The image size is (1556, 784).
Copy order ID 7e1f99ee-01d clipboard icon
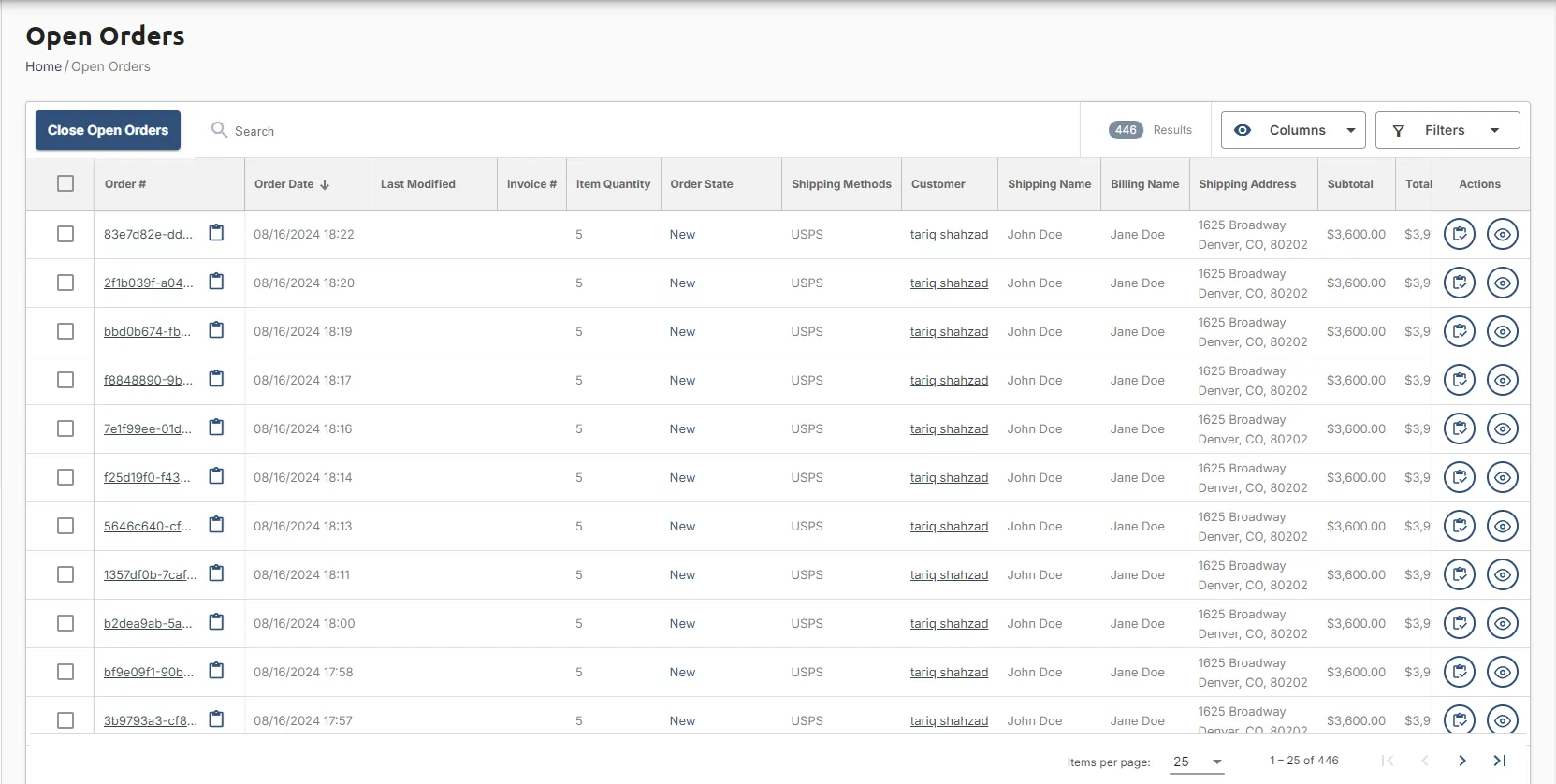(x=216, y=428)
